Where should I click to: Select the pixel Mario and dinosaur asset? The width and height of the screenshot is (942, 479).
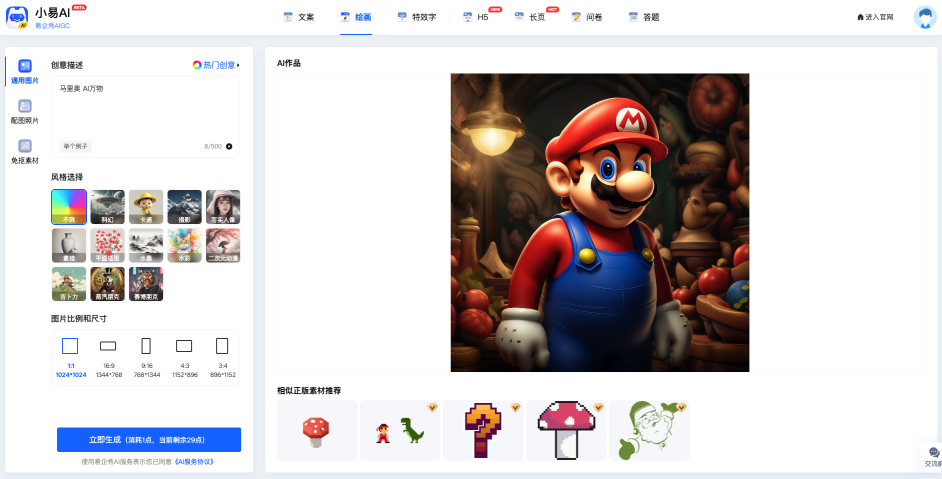400,431
